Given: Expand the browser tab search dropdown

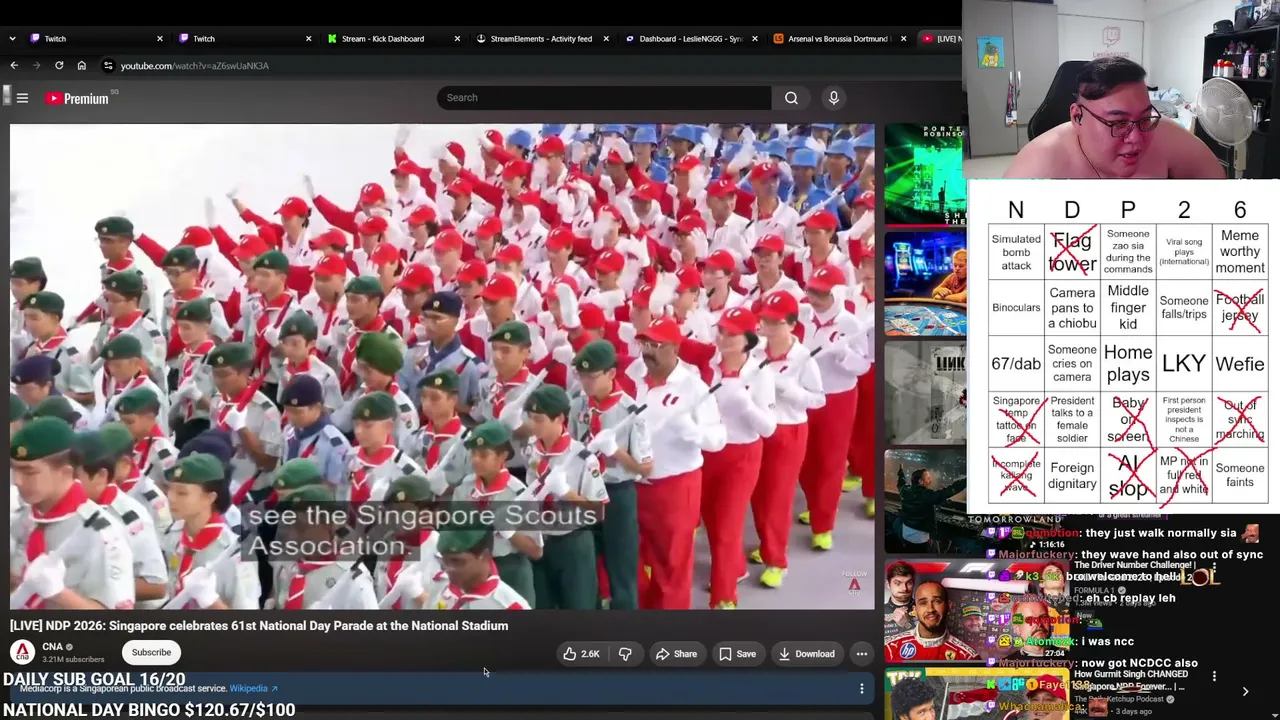Looking at the screenshot, I should [11, 39].
